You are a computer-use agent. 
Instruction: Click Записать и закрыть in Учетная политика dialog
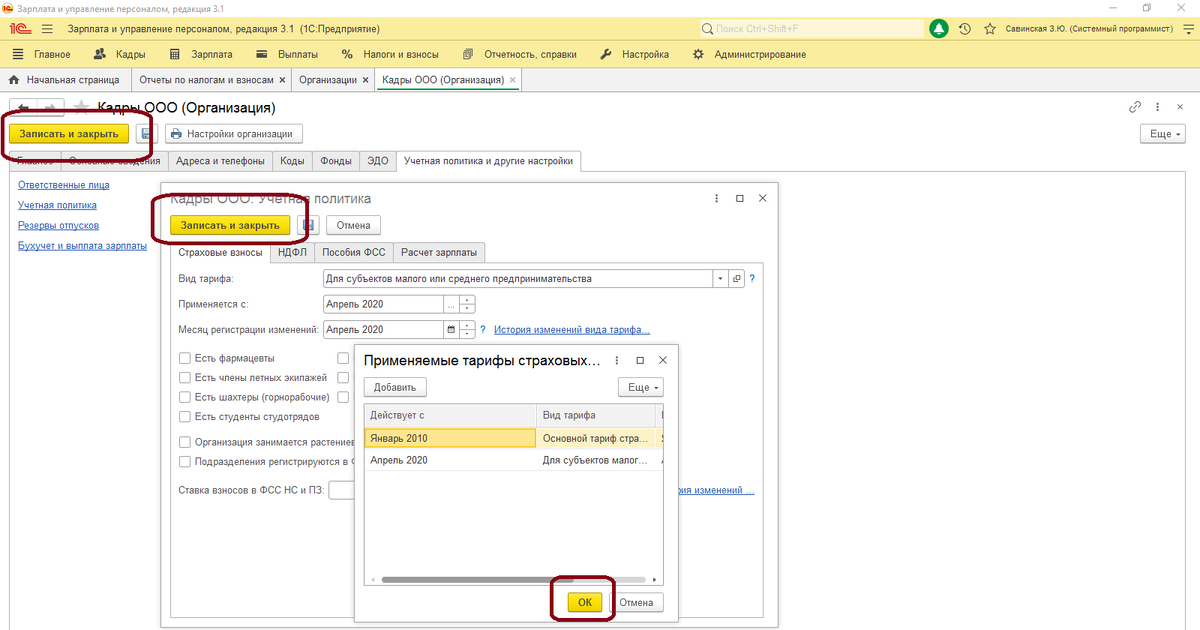point(230,225)
